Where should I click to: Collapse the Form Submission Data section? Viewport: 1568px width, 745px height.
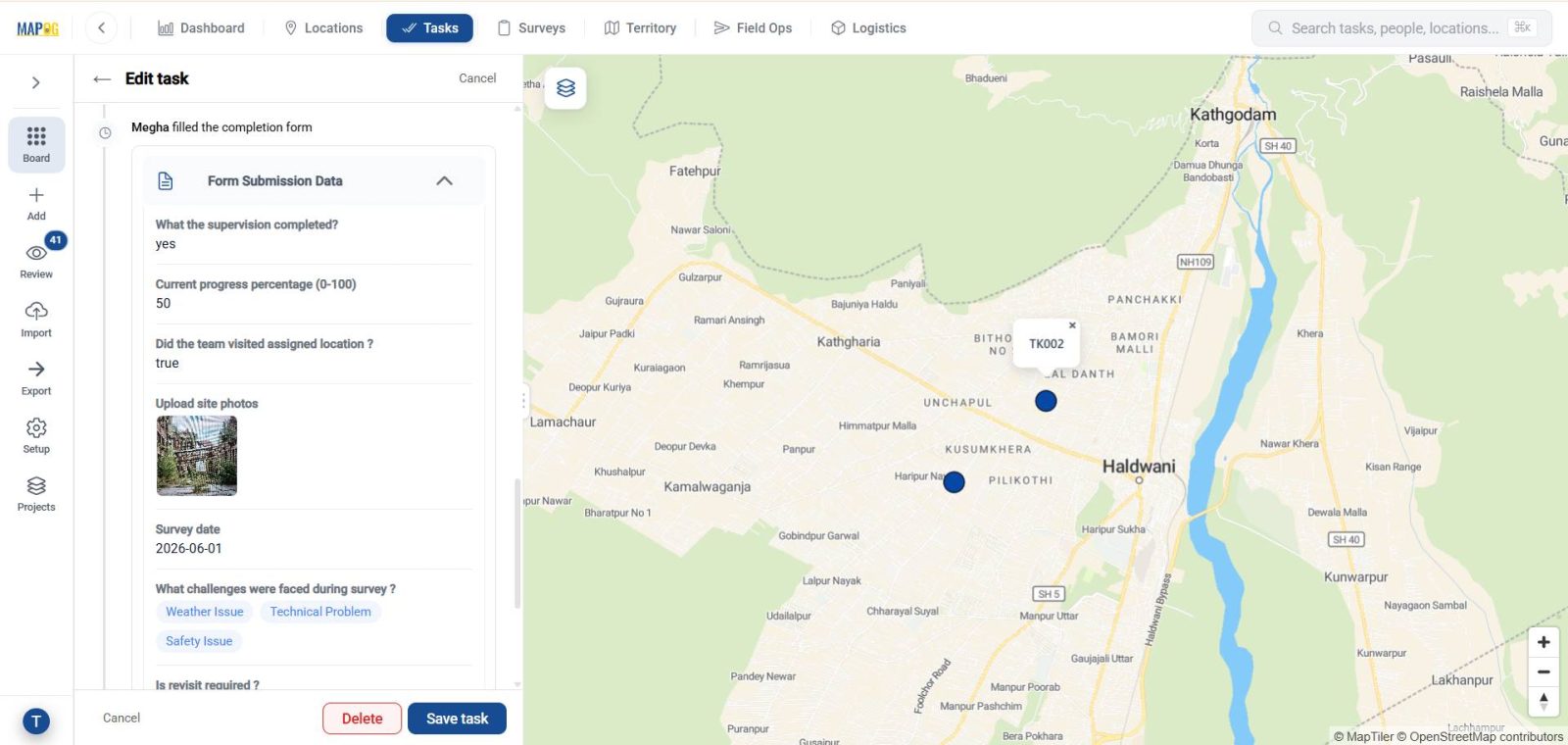(444, 180)
